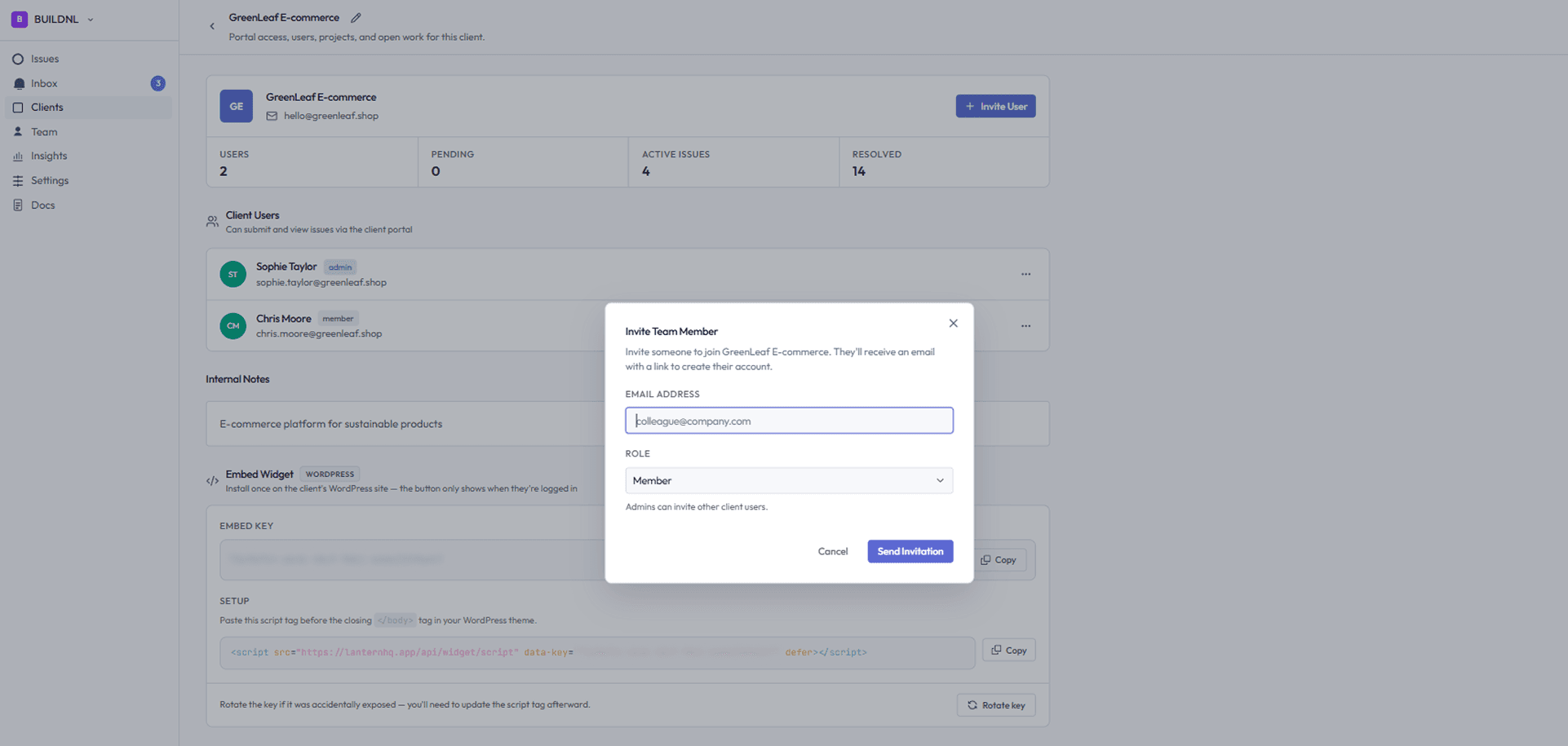Image resolution: width=1568 pixels, height=746 pixels.
Task: Click the </body> code tag in setup text
Action: (395, 620)
